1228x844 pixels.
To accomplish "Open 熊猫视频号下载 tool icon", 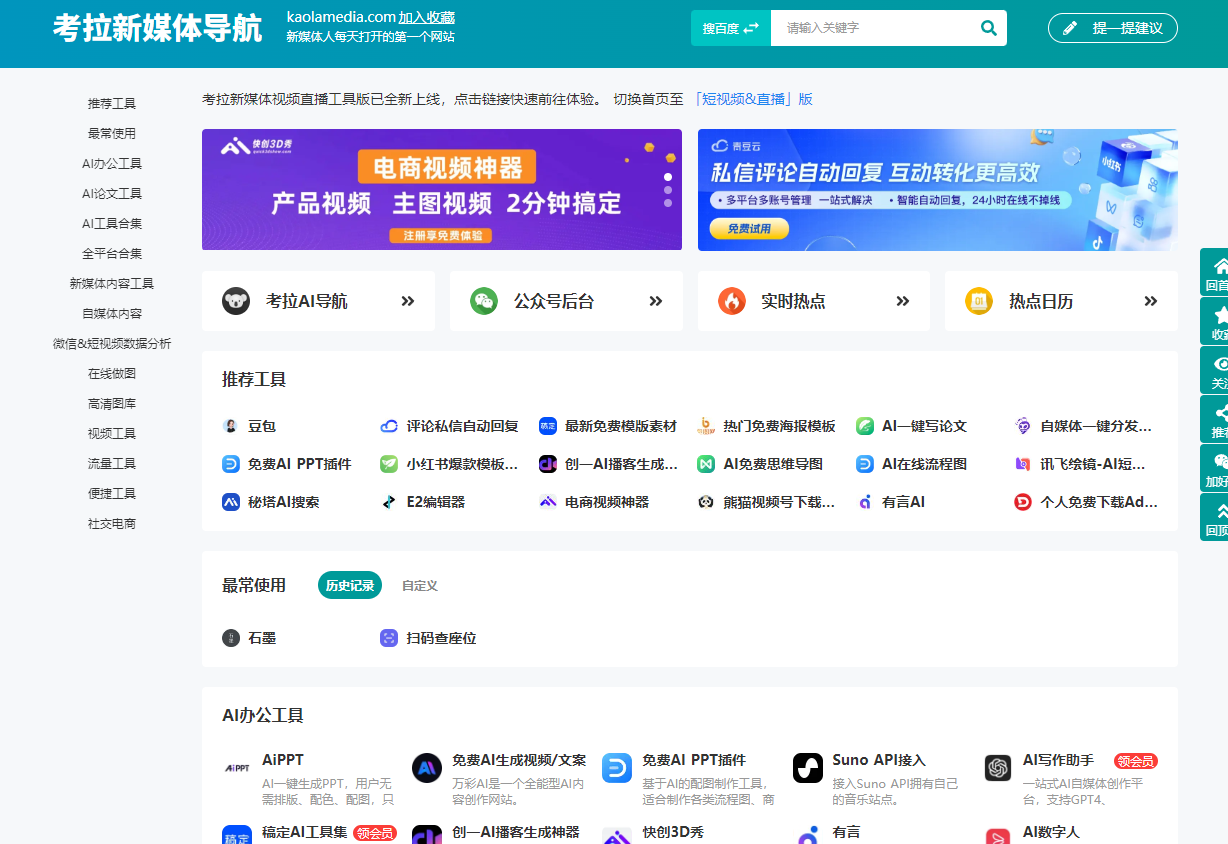I will [706, 501].
